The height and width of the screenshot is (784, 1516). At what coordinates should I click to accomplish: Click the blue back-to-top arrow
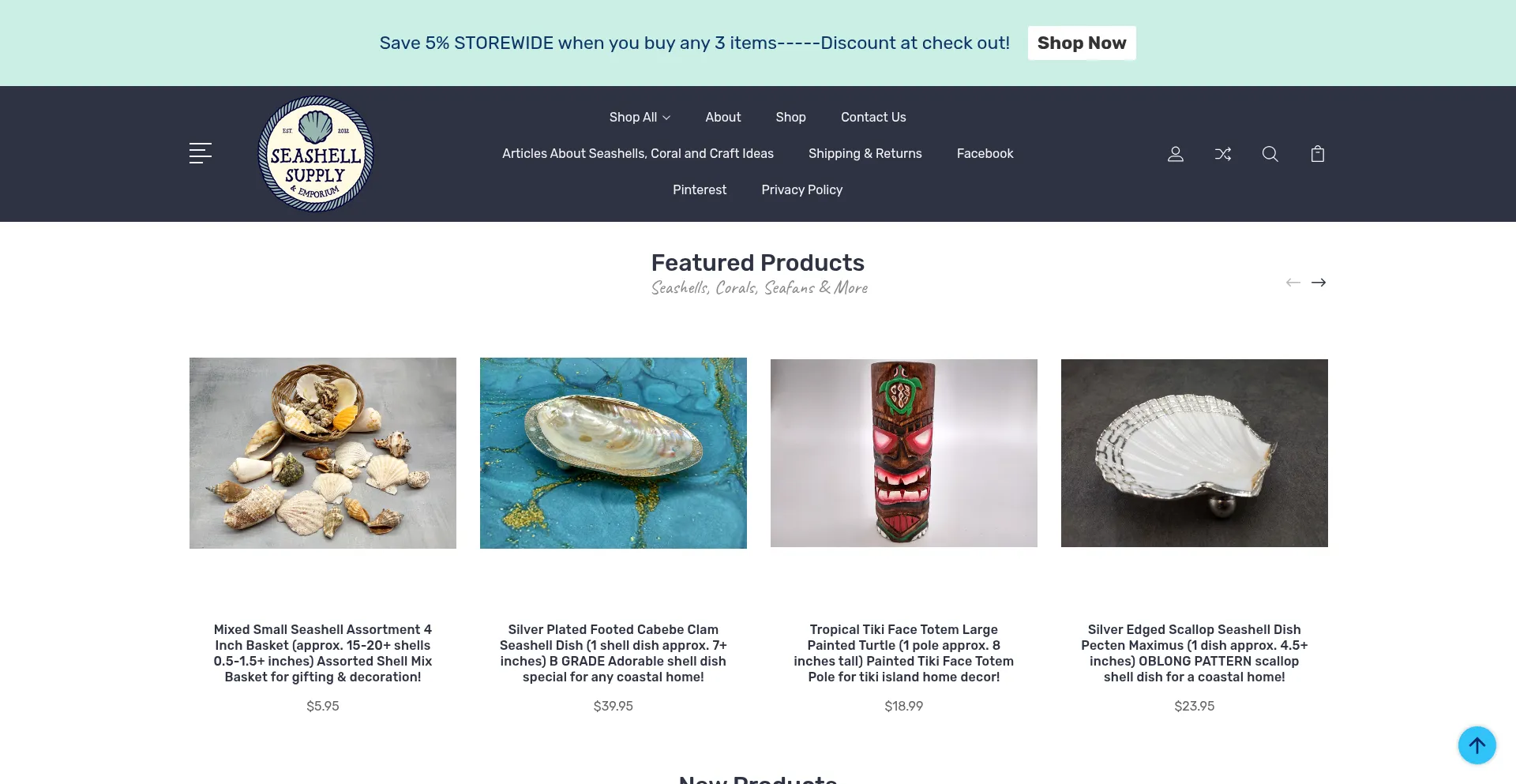tap(1477, 745)
